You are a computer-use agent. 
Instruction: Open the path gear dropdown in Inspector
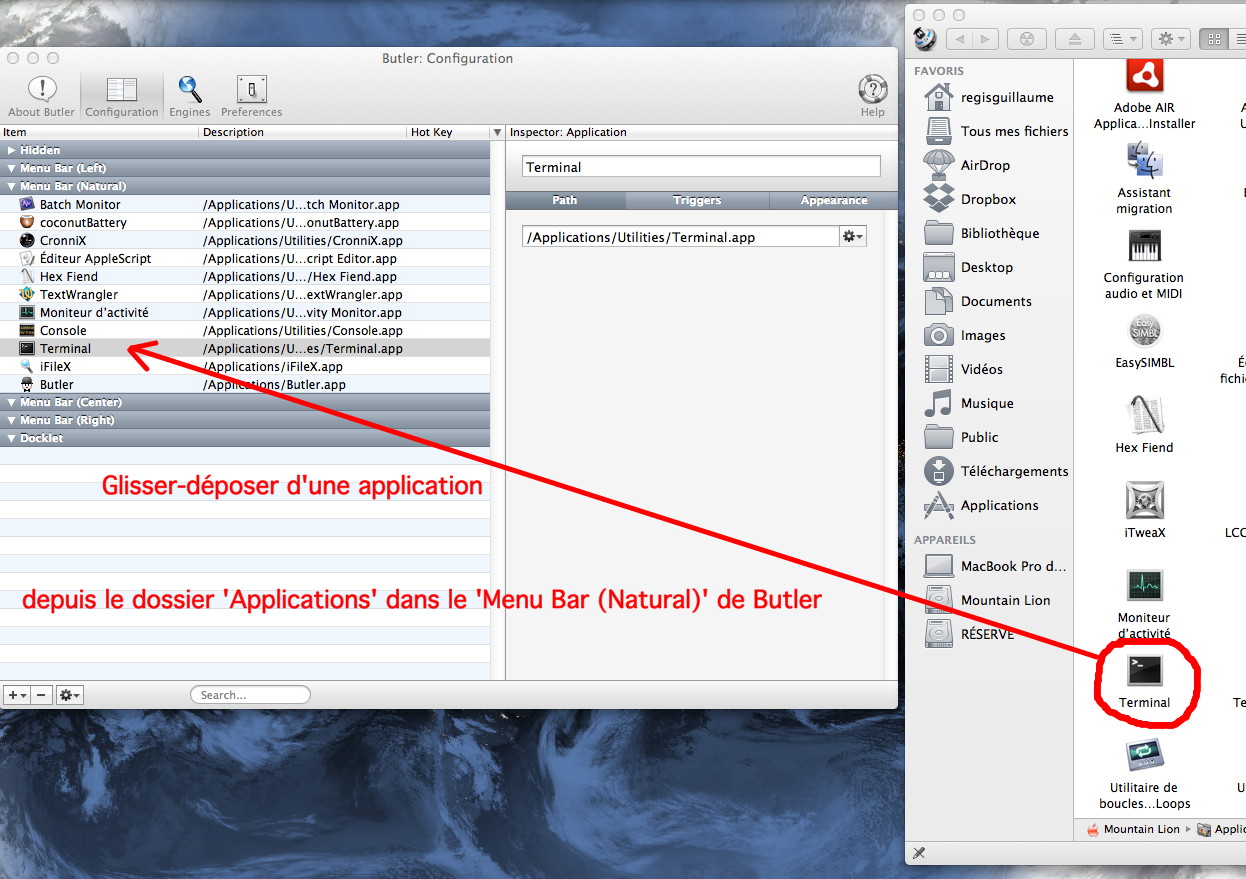click(852, 237)
